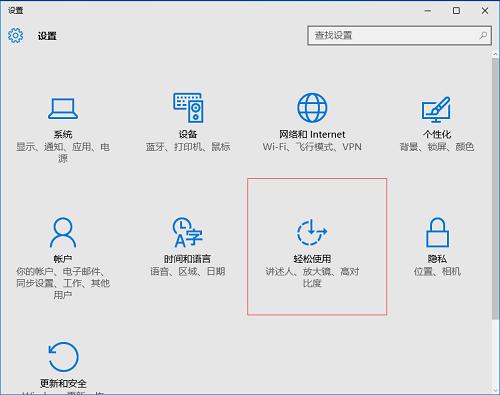
Task: Open the 隐私 padlock icon
Action: click(437, 232)
